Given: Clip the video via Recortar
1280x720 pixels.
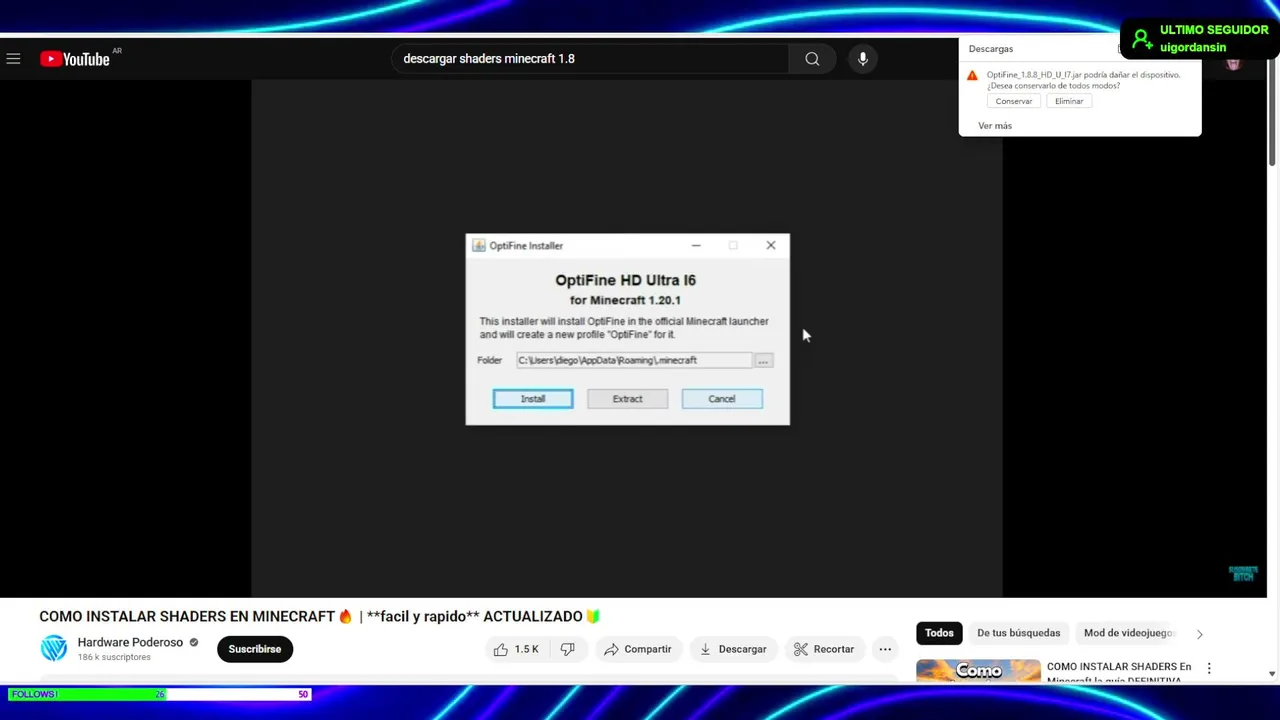Looking at the screenshot, I should point(824,649).
